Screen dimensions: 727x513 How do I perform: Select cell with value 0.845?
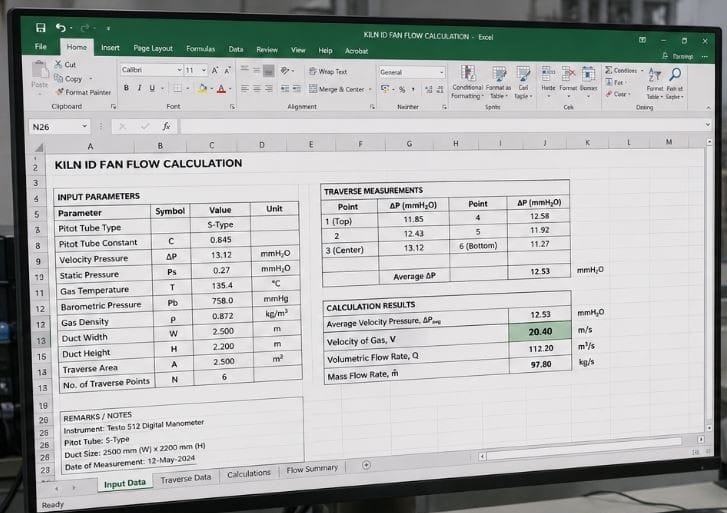221,239
